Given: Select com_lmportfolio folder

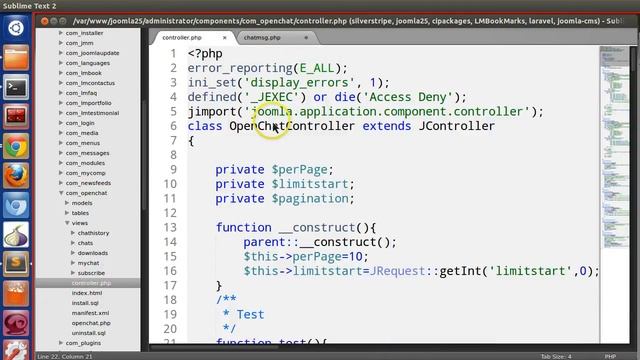Looking at the screenshot, I should coord(89,103).
